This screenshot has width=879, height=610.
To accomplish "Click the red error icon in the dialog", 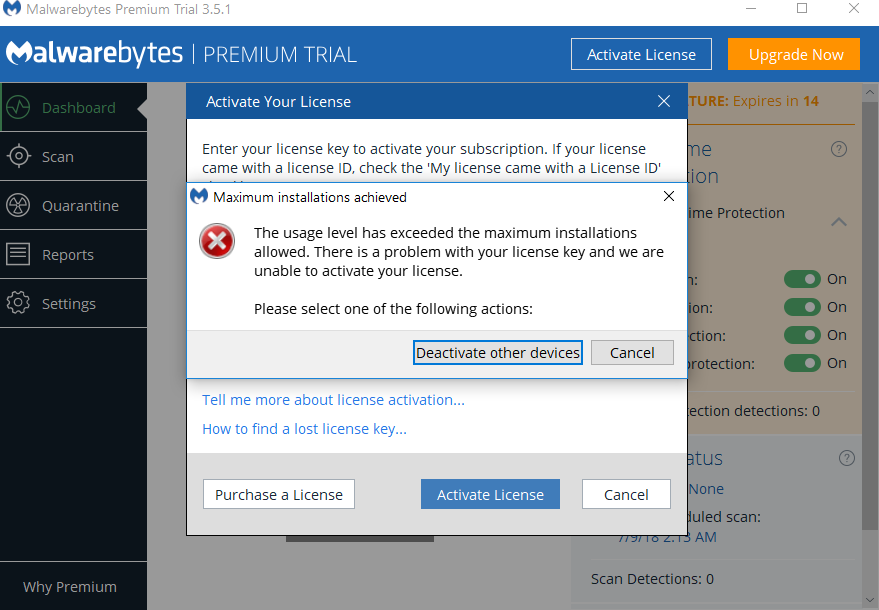I will coord(217,241).
